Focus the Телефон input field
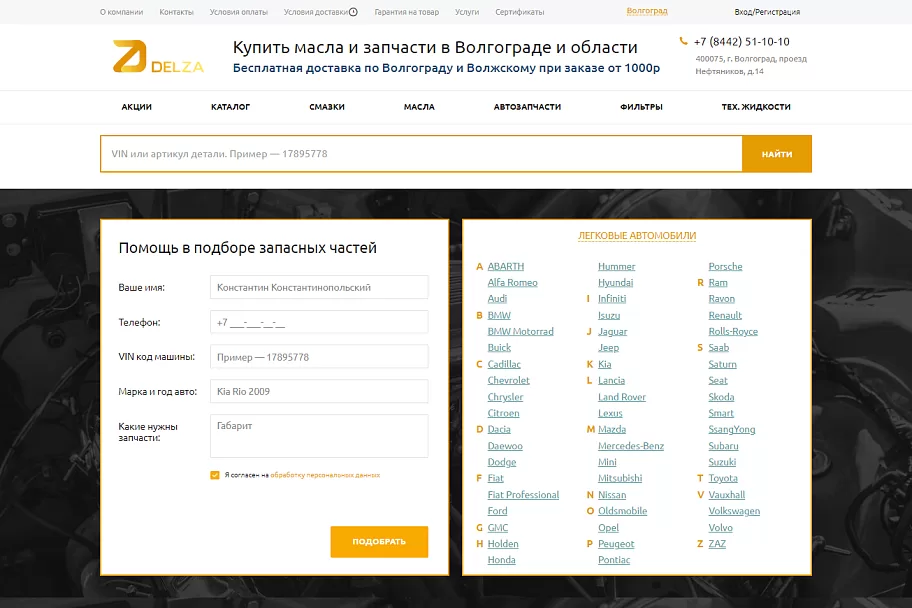Screen dimensions: 912x608 (319, 322)
